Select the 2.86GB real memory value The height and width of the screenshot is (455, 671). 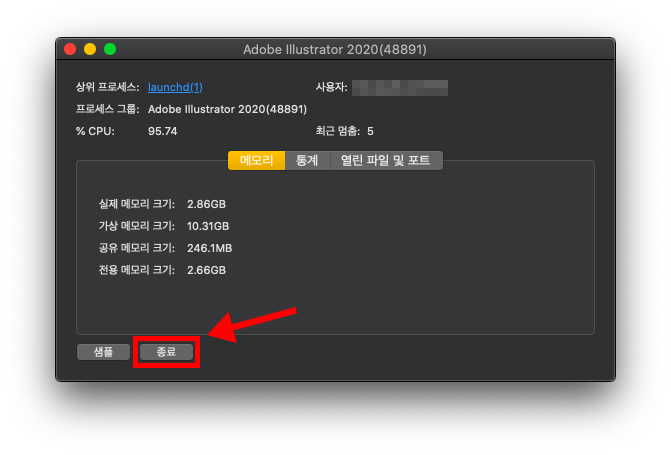pyautogui.click(x=206, y=204)
